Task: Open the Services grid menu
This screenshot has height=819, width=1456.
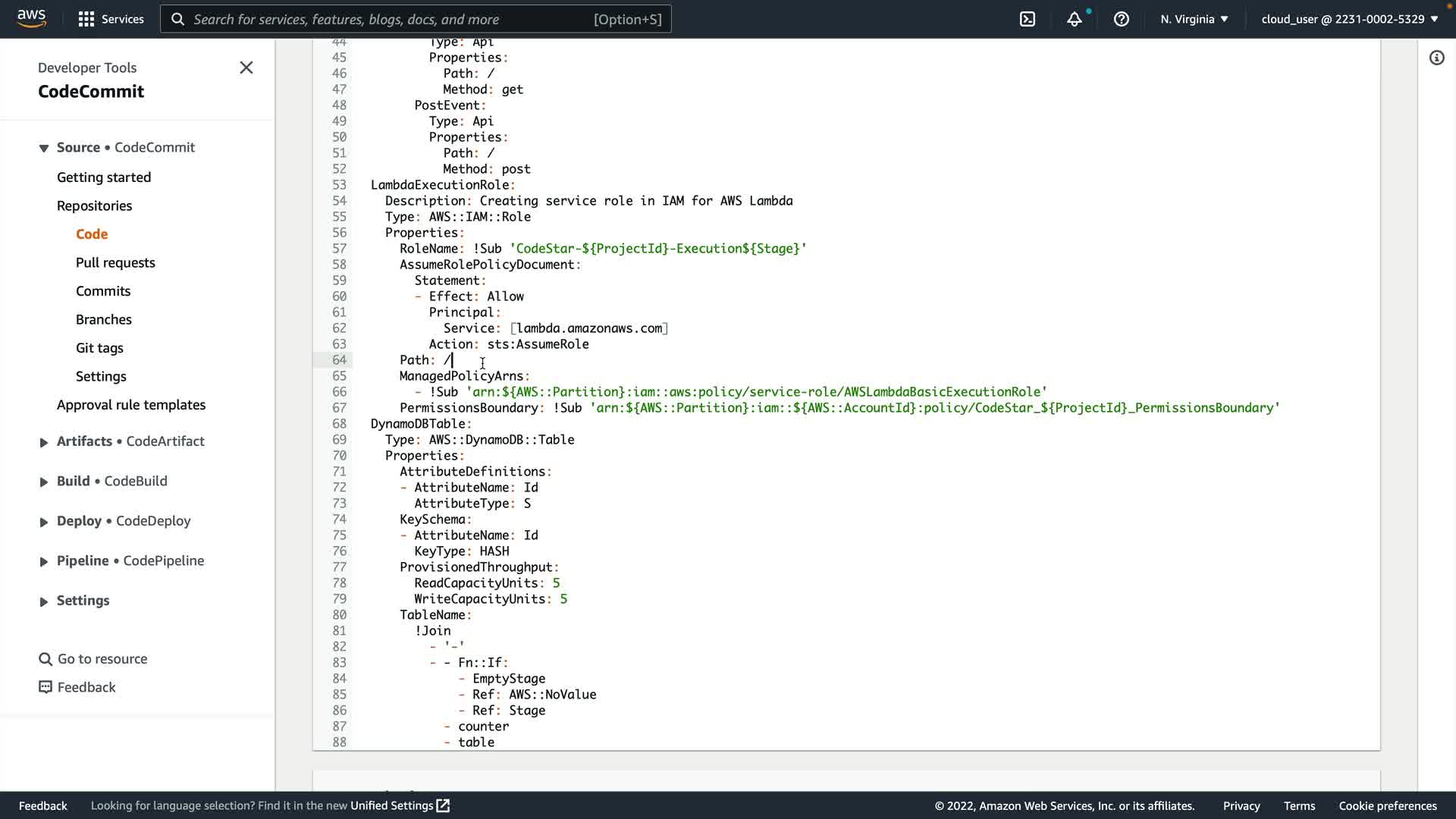Action: point(86,19)
